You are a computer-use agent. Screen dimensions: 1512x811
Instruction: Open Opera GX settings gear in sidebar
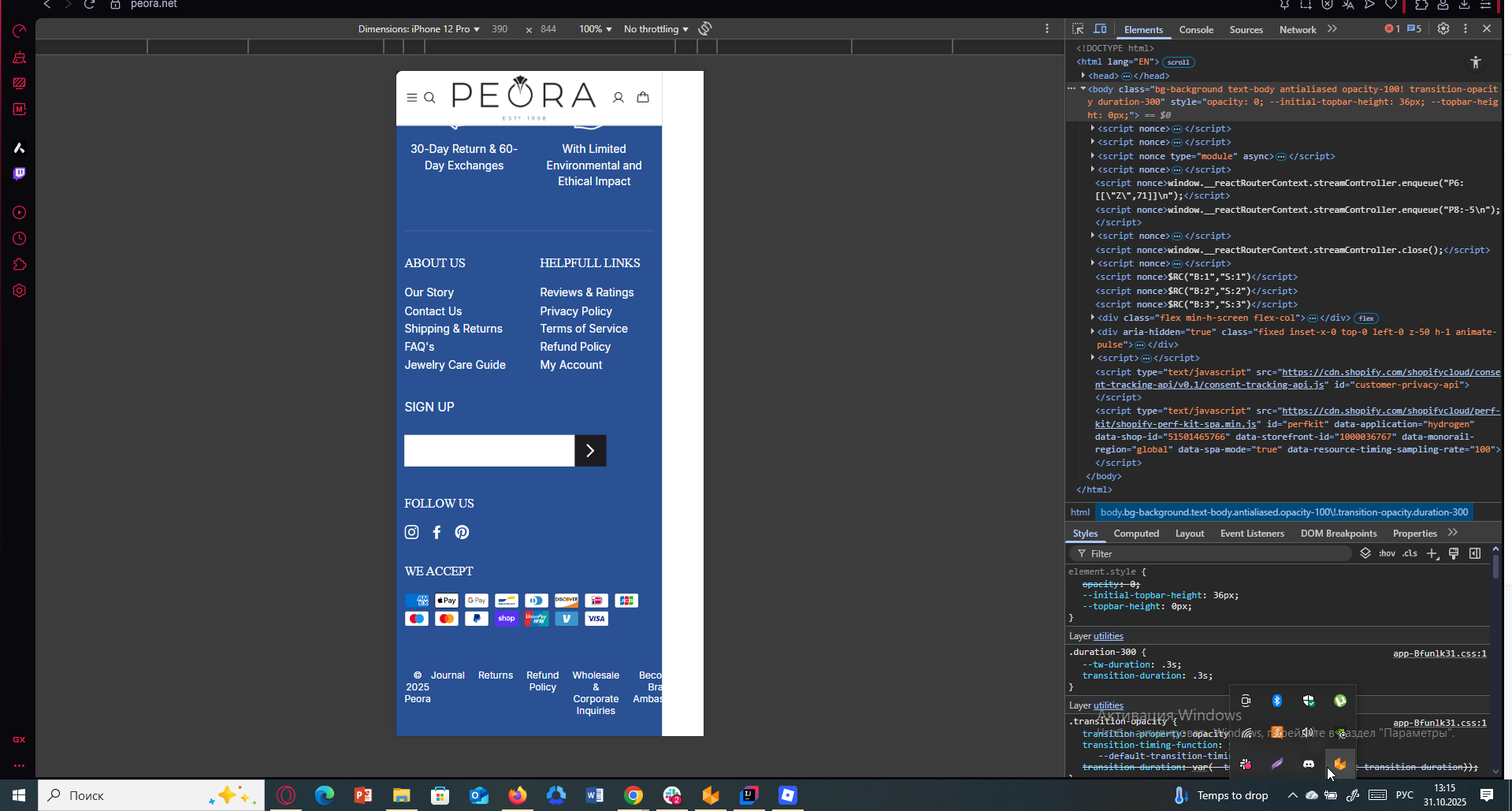click(x=20, y=291)
